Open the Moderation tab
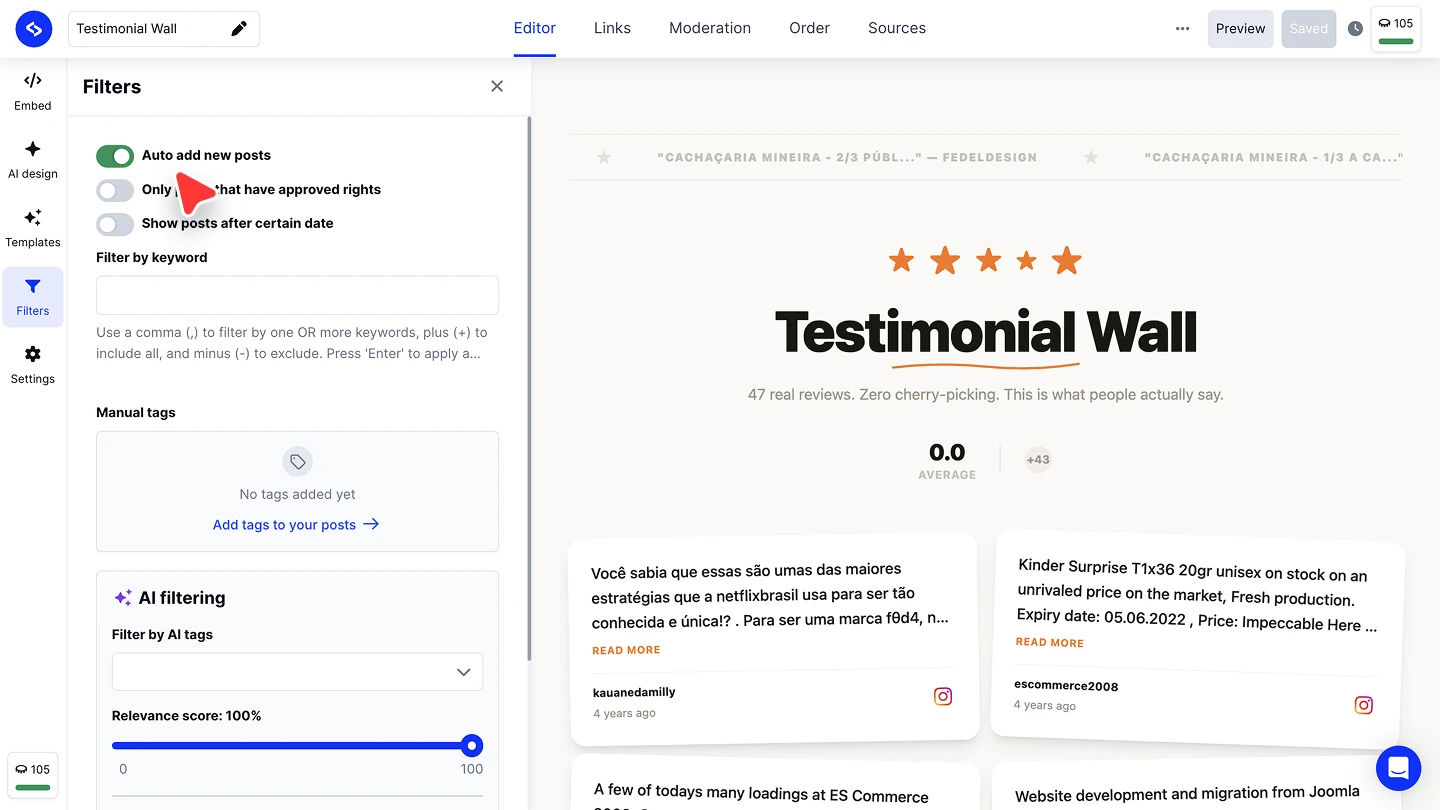This screenshot has width=1440, height=810. [x=710, y=28]
